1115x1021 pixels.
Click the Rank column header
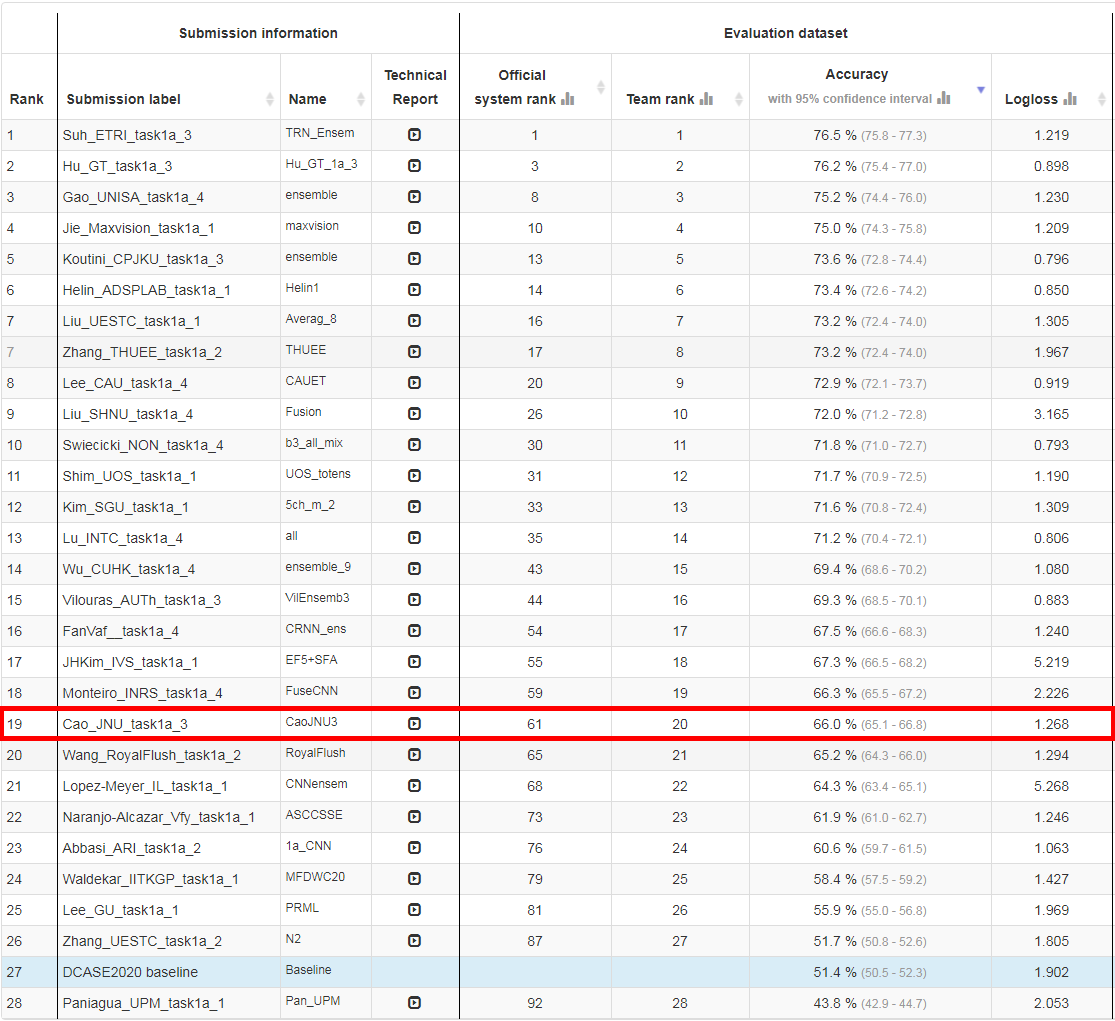pos(27,99)
